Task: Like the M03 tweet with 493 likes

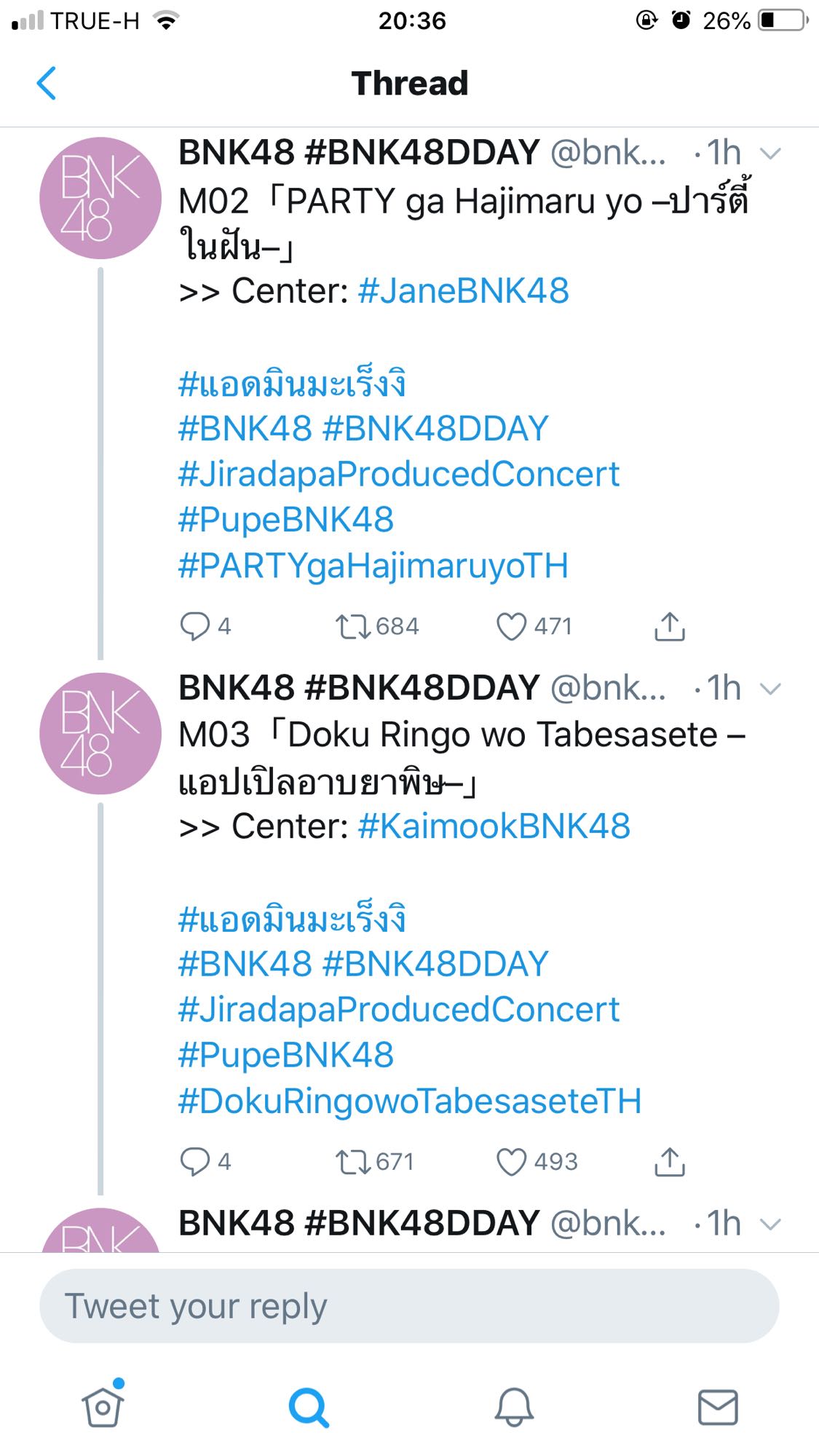Action: click(x=511, y=1162)
